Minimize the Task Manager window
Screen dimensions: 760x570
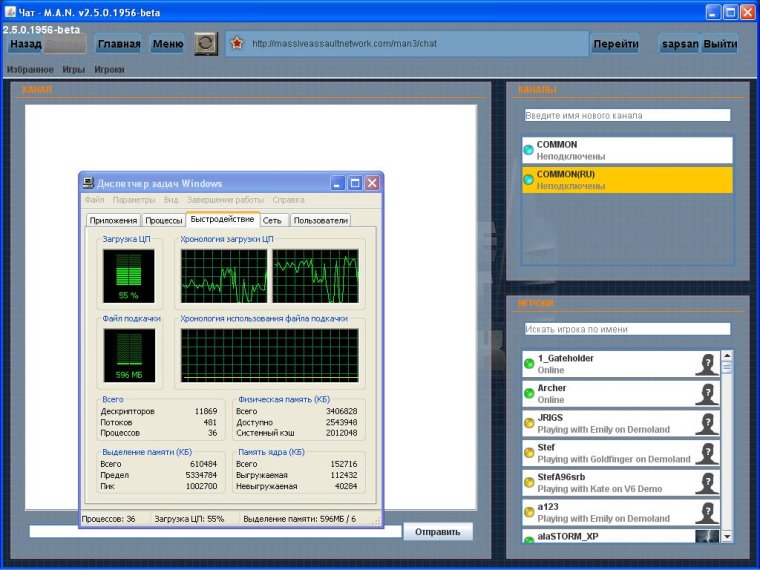(338, 183)
